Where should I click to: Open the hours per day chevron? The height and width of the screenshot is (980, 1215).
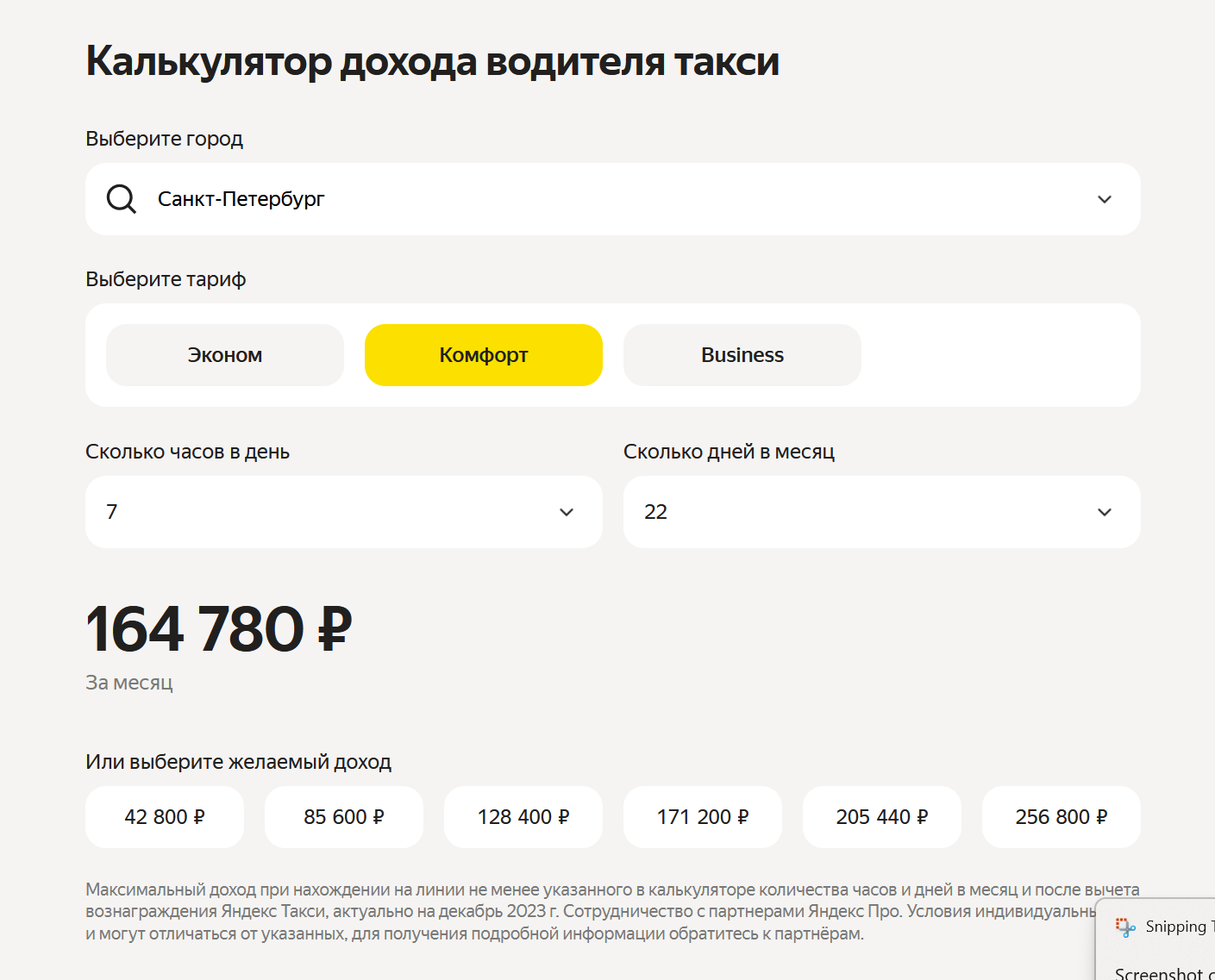click(567, 512)
